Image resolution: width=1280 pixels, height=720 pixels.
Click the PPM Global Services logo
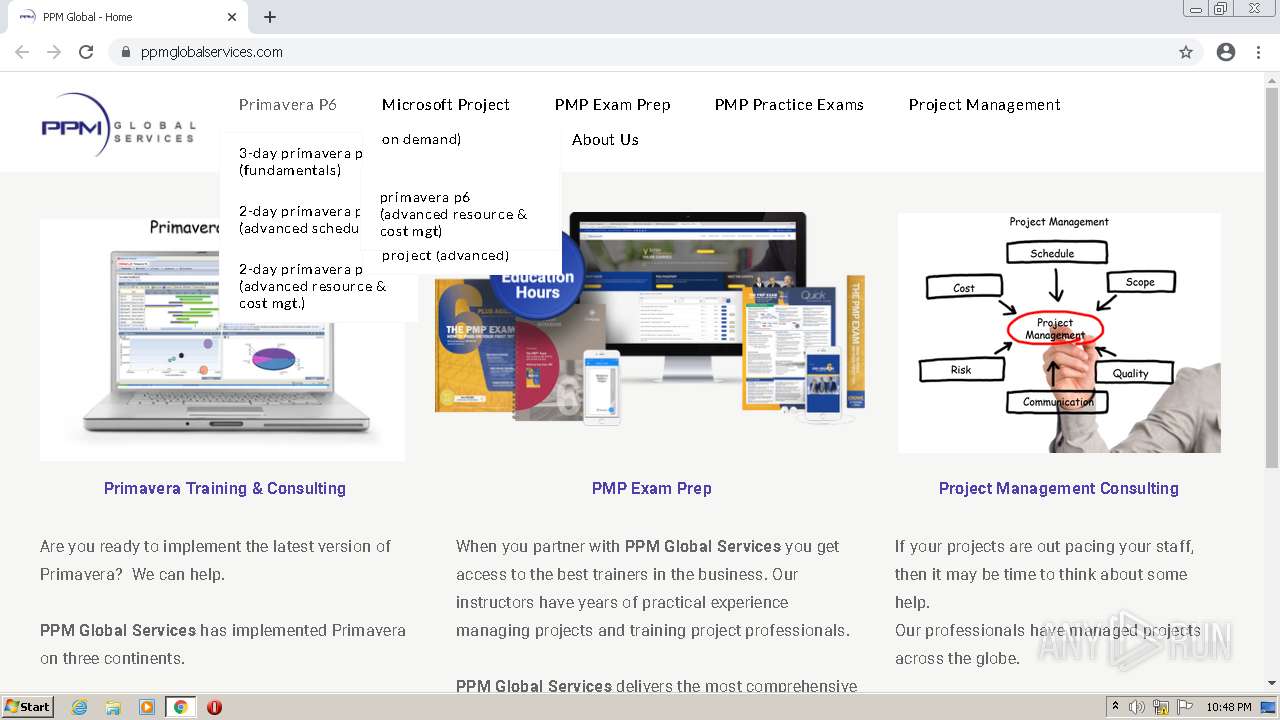tap(118, 125)
